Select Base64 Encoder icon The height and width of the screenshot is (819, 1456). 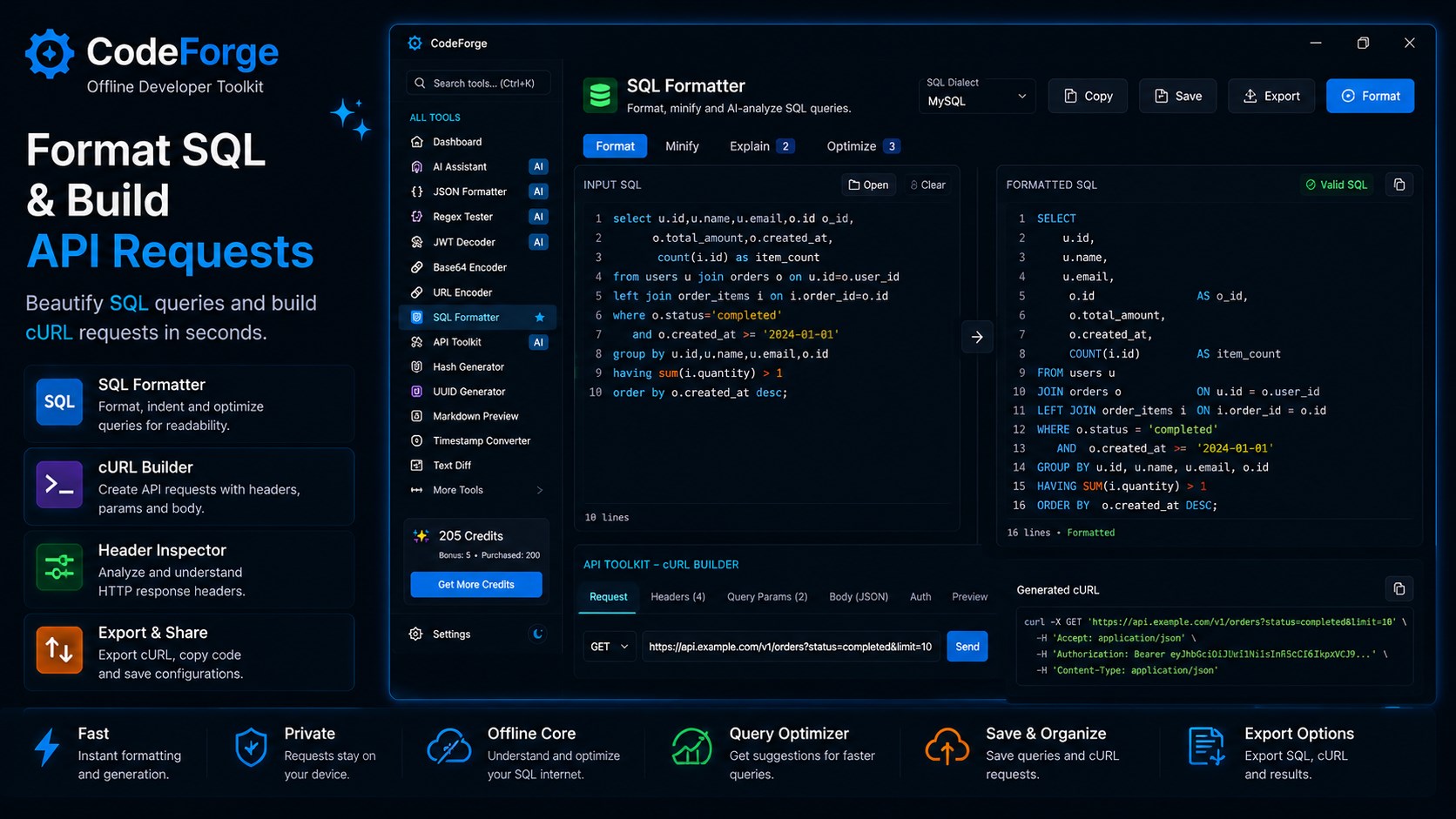pyautogui.click(x=417, y=267)
